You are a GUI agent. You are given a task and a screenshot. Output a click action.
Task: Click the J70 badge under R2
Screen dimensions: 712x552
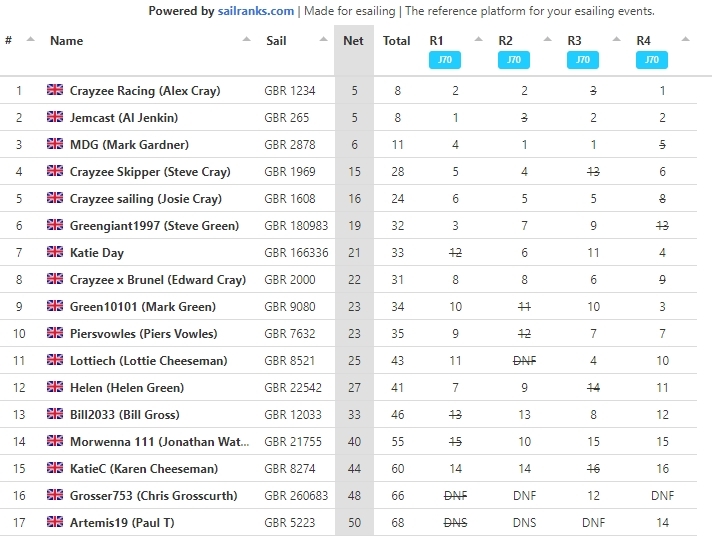point(514,60)
